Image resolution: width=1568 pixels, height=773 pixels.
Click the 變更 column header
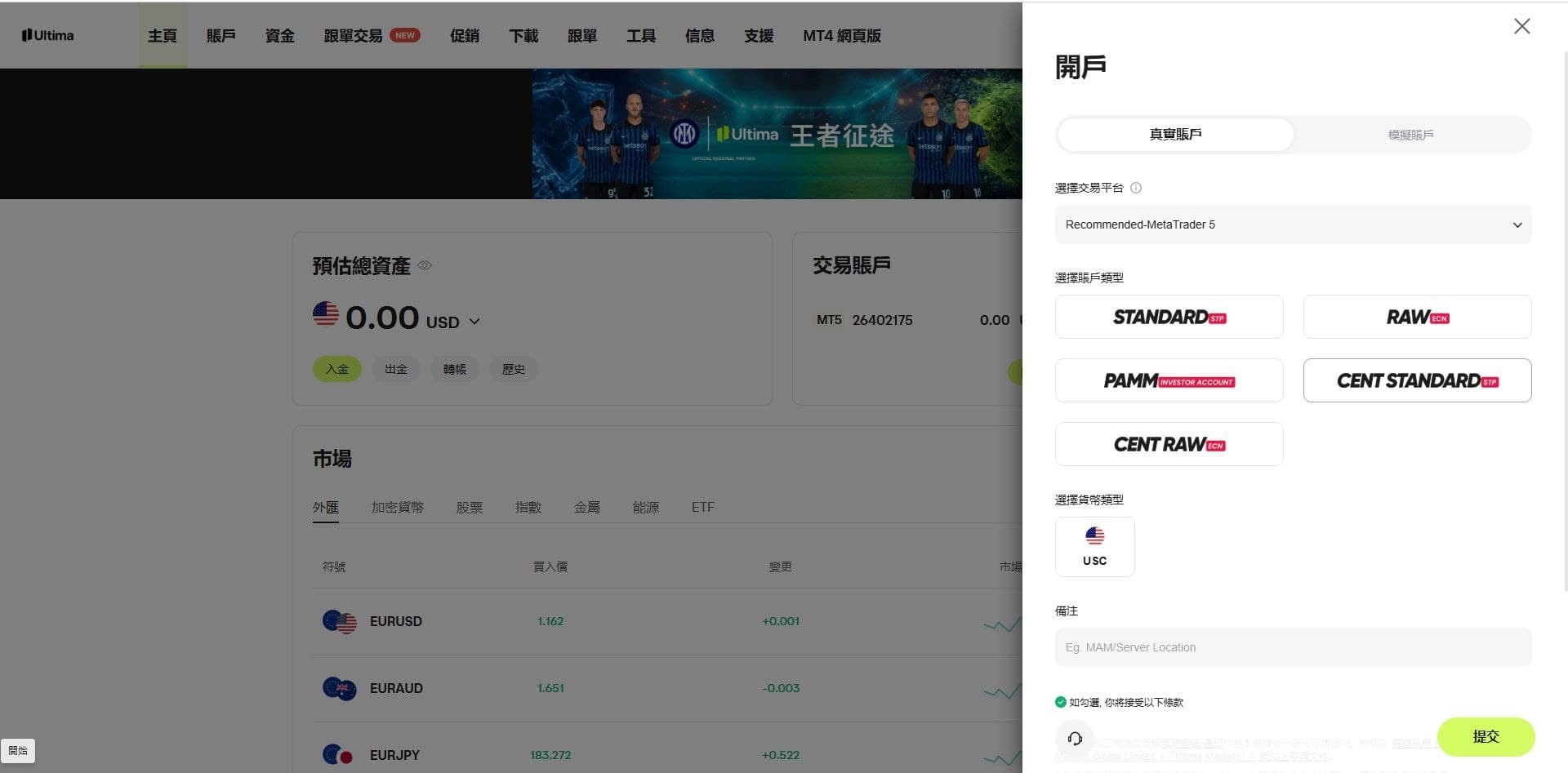[781, 566]
